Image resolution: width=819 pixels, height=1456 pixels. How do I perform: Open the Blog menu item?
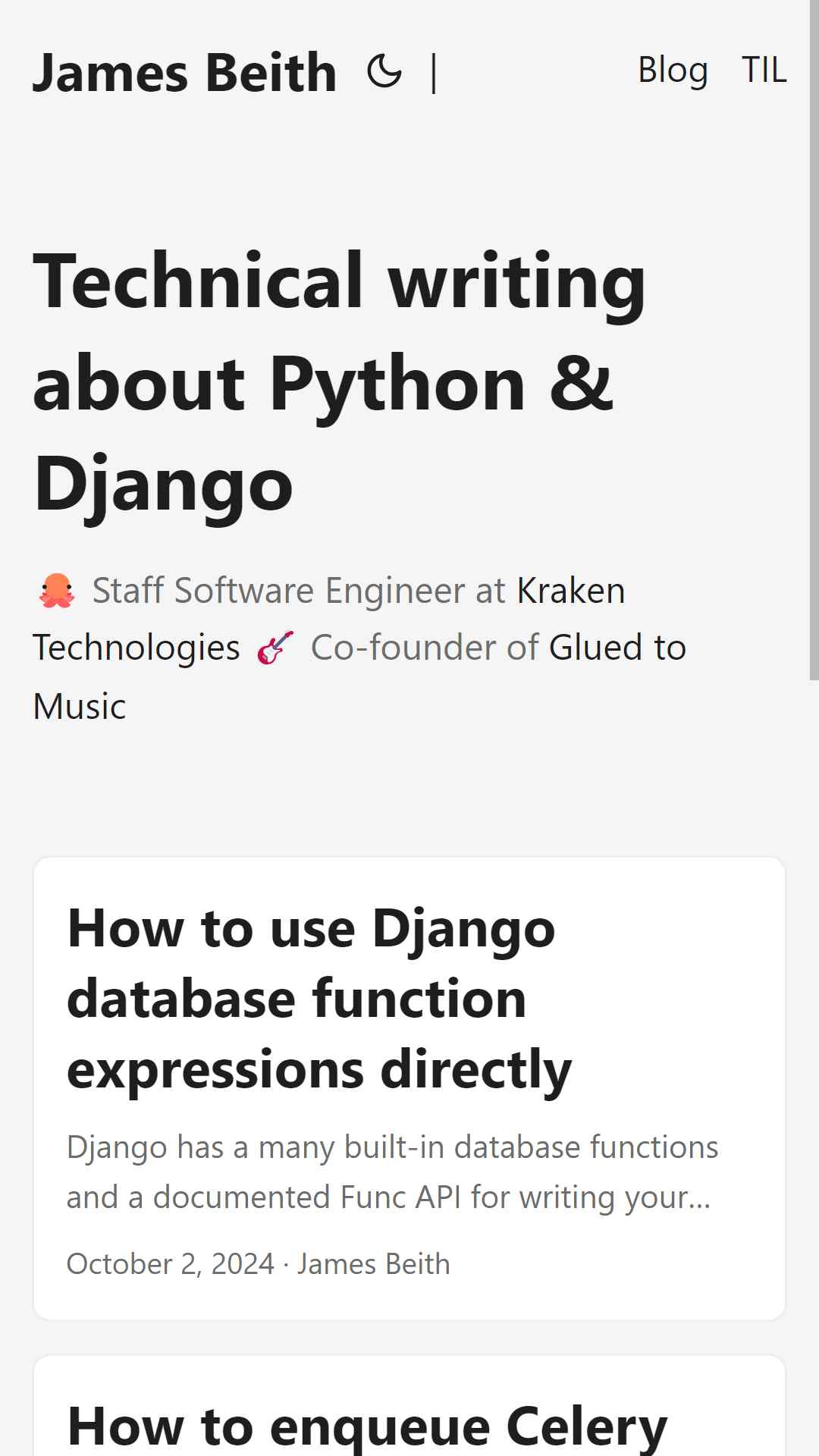tap(673, 70)
